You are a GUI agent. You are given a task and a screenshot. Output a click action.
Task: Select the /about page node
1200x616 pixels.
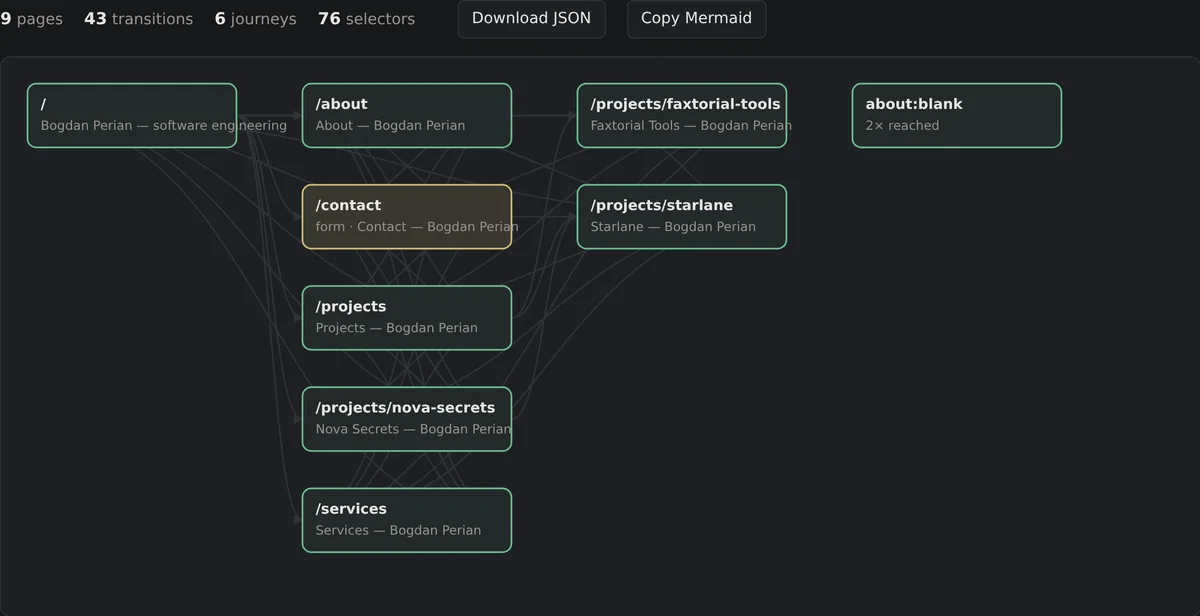coord(407,115)
